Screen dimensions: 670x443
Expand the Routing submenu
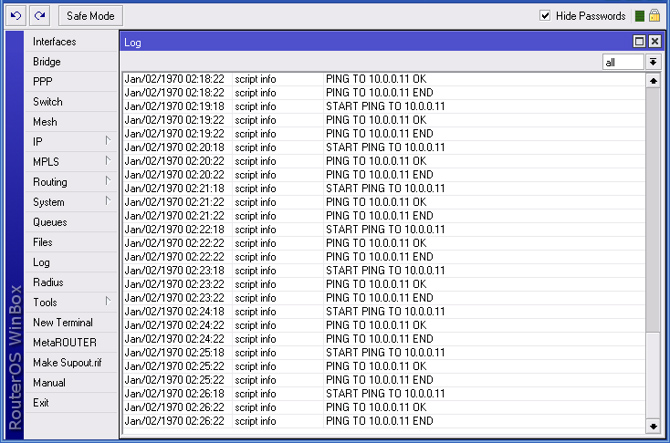tap(70, 182)
